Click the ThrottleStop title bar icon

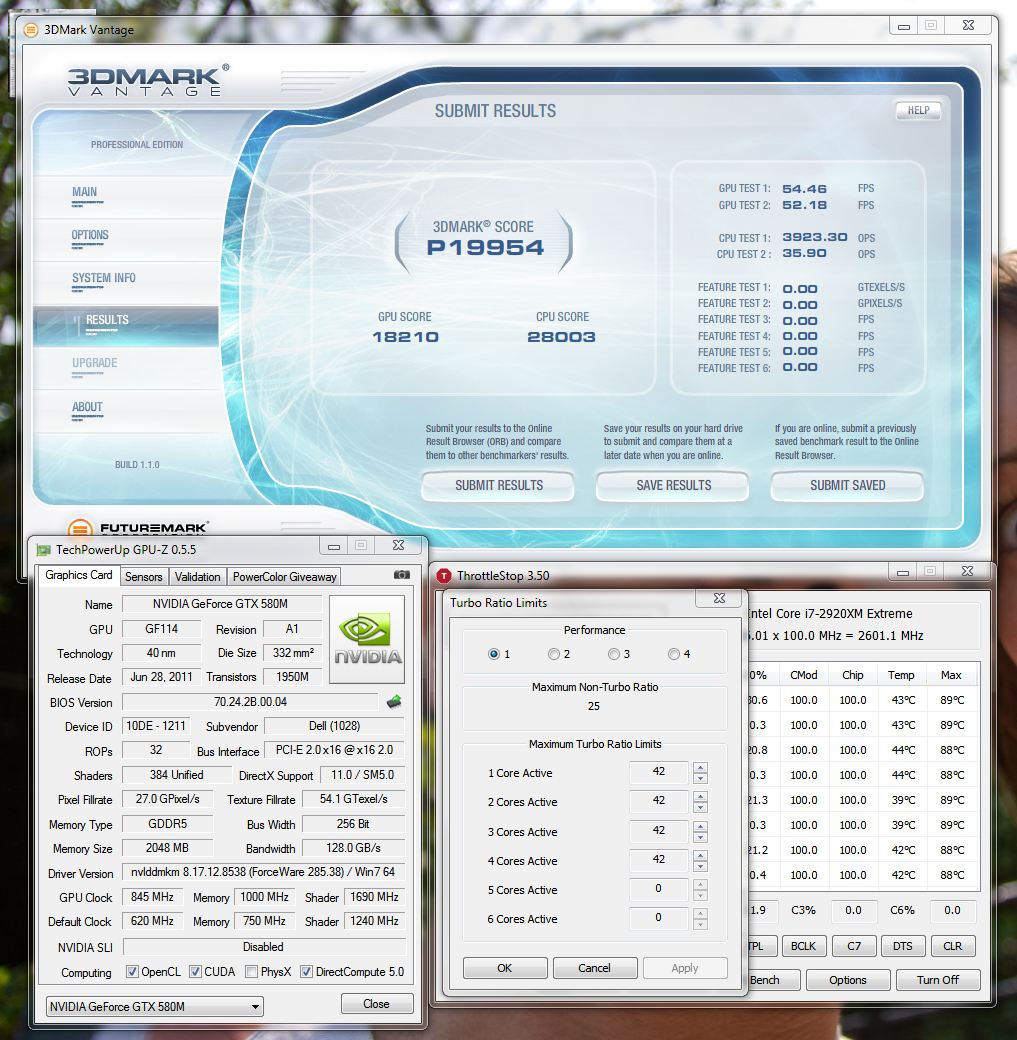(x=444, y=576)
